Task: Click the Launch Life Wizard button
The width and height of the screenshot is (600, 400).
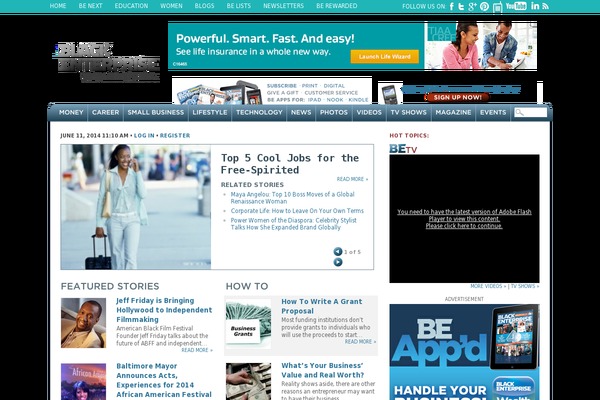Action: point(385,57)
